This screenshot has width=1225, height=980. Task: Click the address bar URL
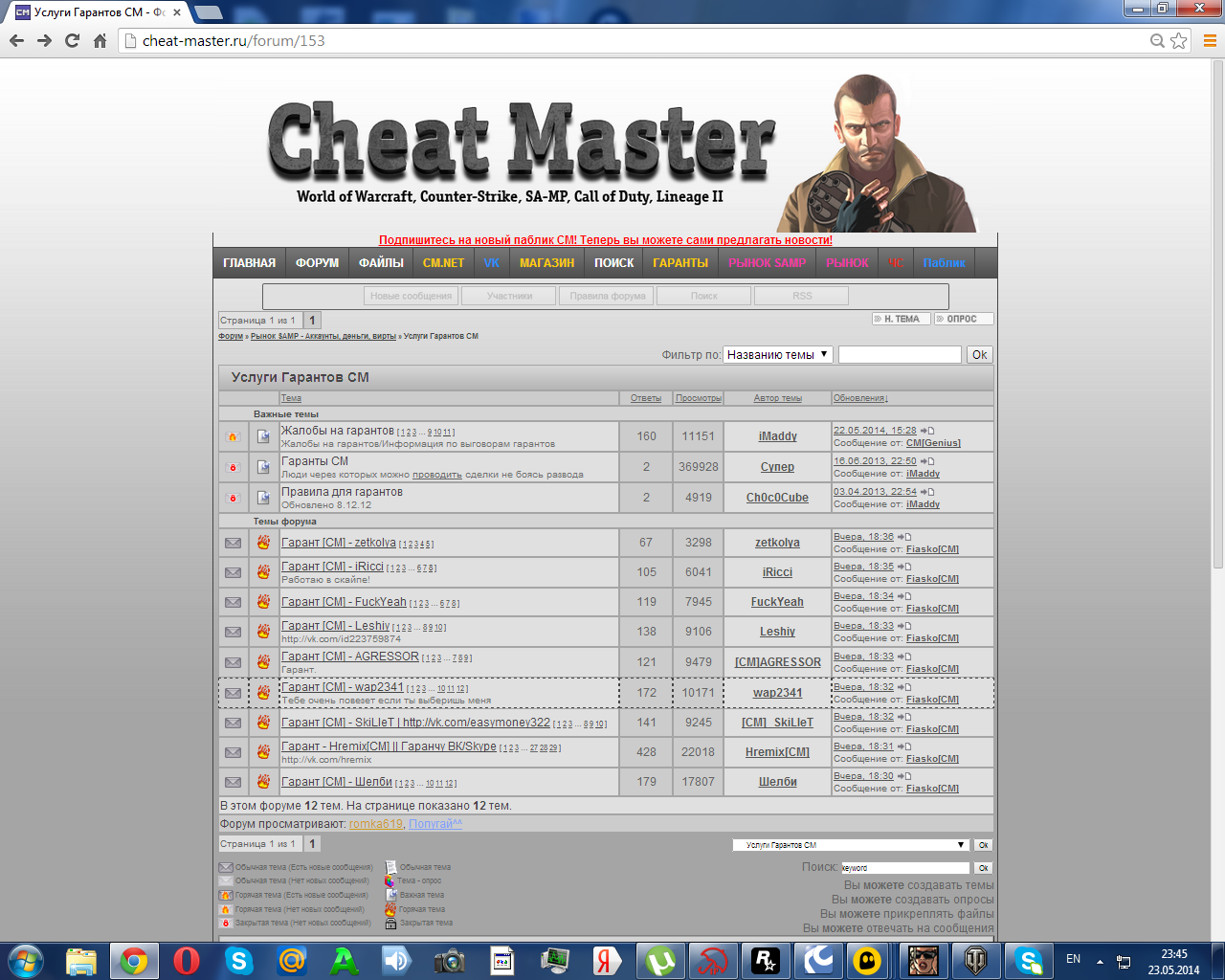point(234,40)
